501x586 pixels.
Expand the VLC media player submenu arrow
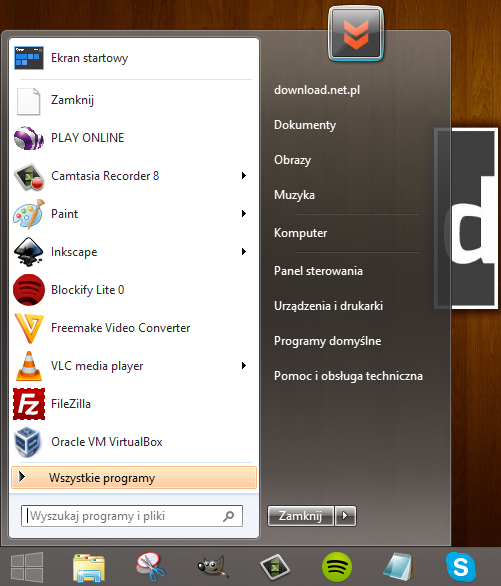coord(244,366)
